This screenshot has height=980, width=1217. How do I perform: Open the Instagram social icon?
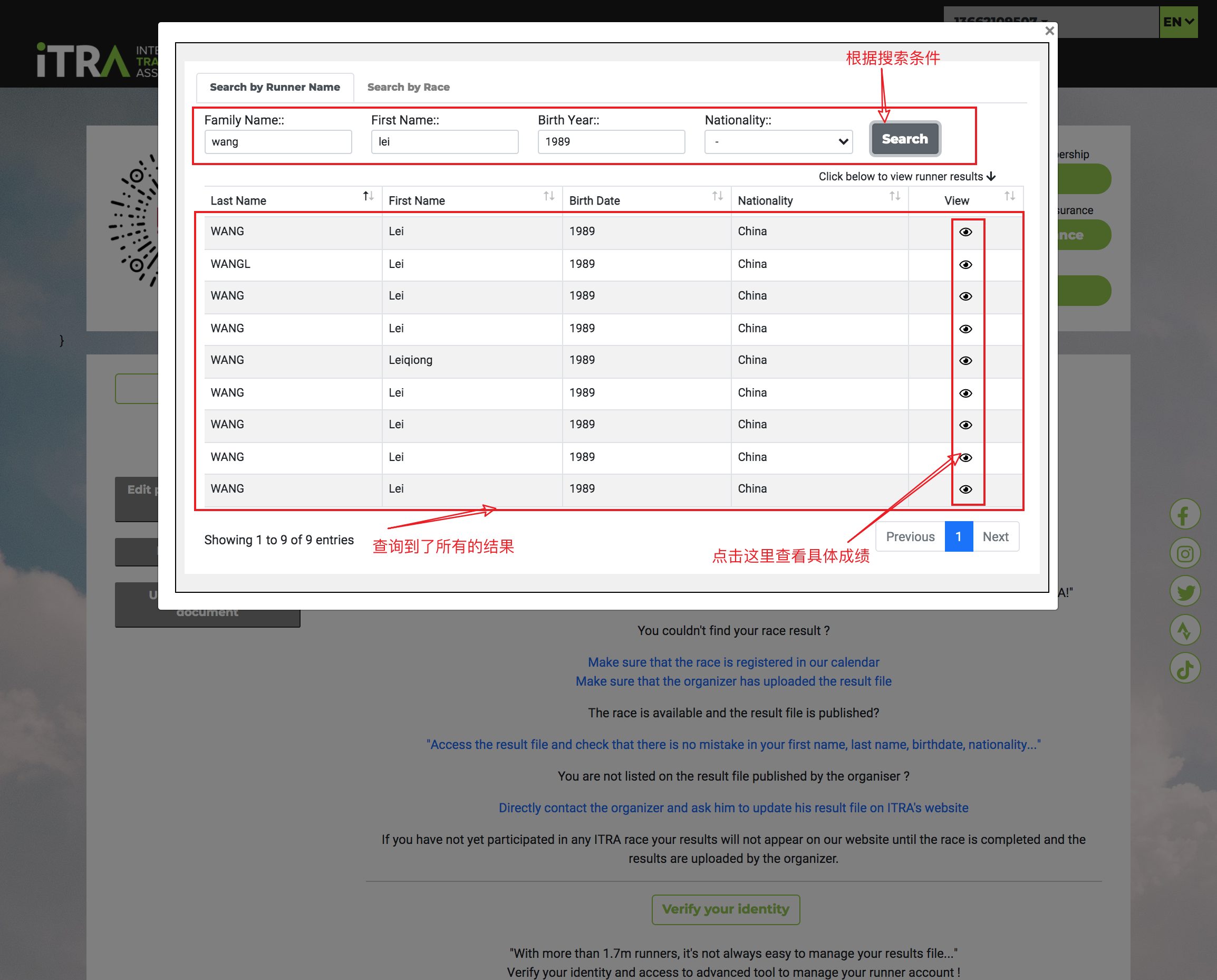coord(1184,553)
